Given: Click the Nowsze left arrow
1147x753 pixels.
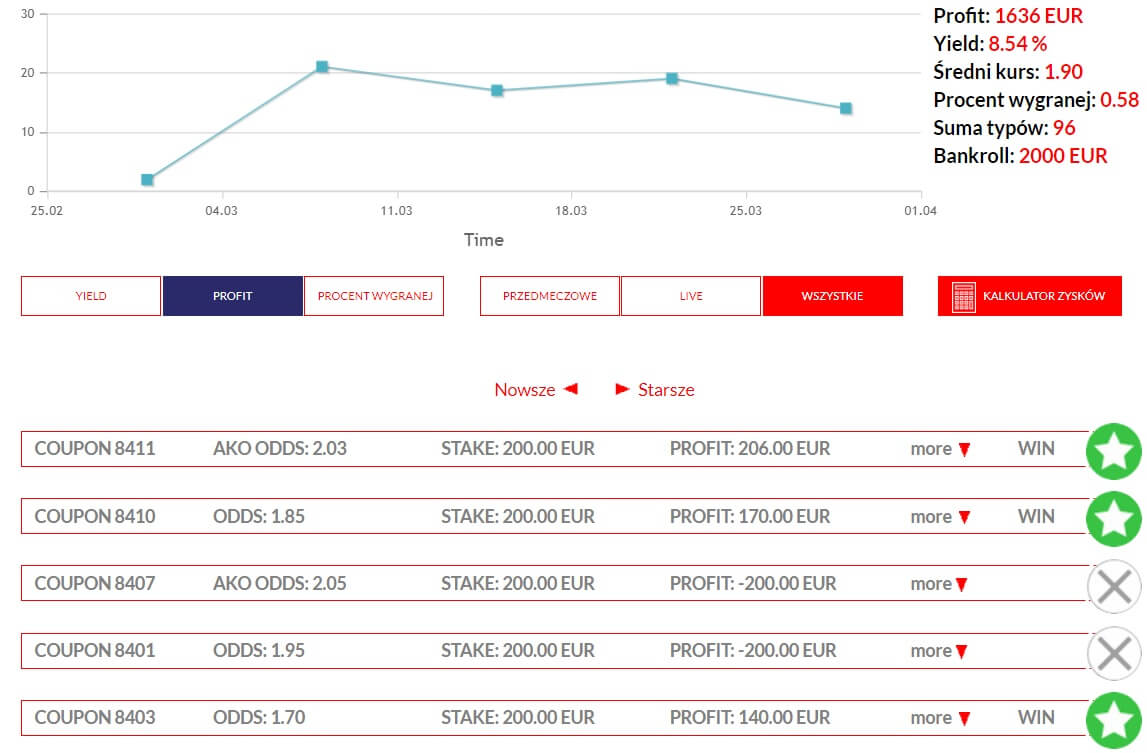Looking at the screenshot, I should [x=570, y=389].
